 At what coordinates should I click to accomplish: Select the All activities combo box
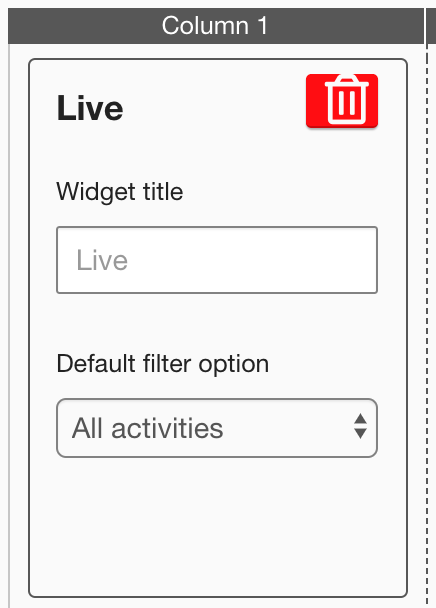click(x=217, y=428)
